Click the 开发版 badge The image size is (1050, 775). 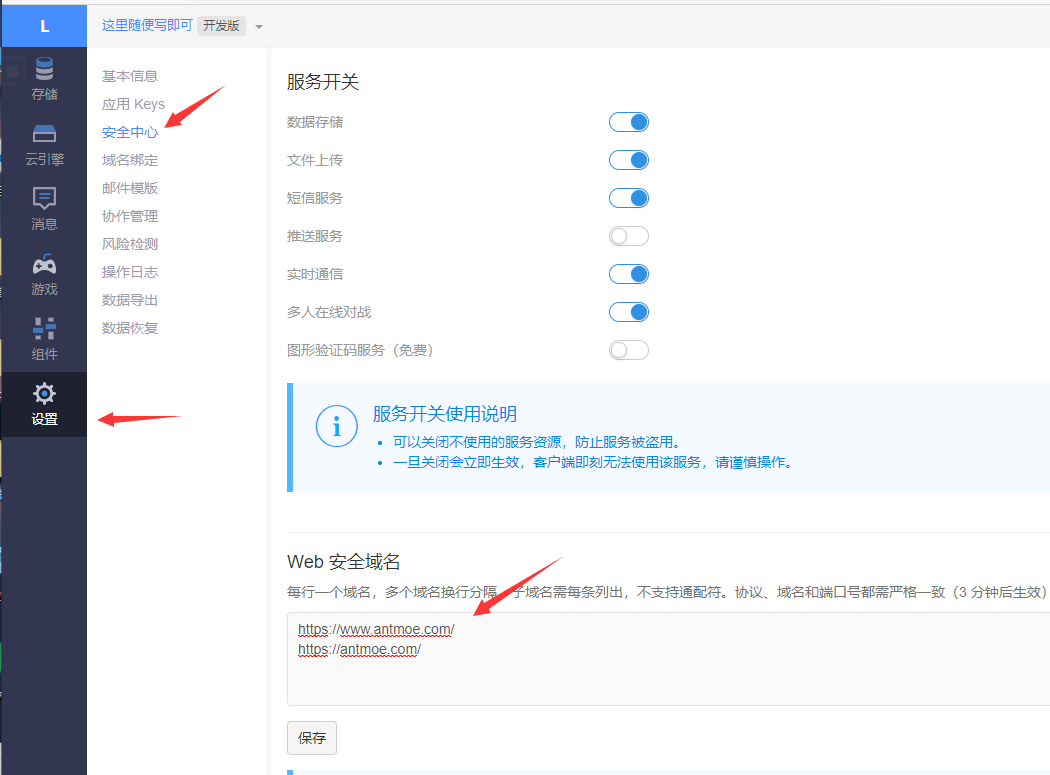(222, 25)
